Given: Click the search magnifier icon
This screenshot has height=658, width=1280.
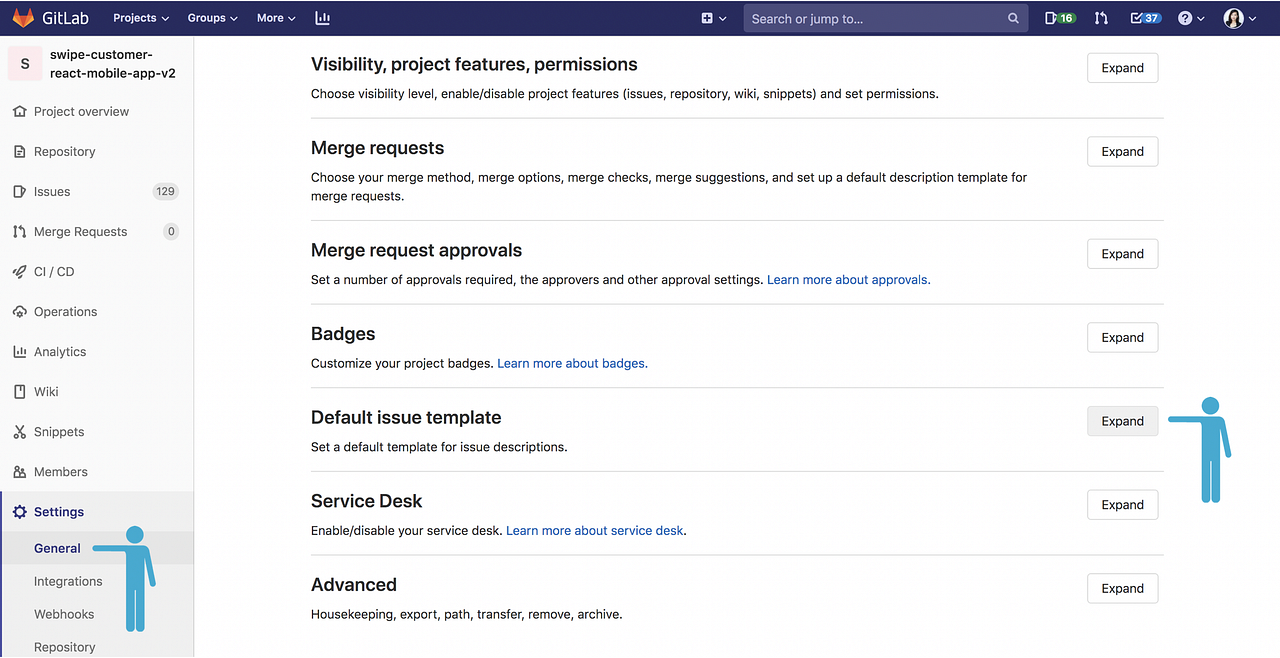Looking at the screenshot, I should click(x=1013, y=18).
